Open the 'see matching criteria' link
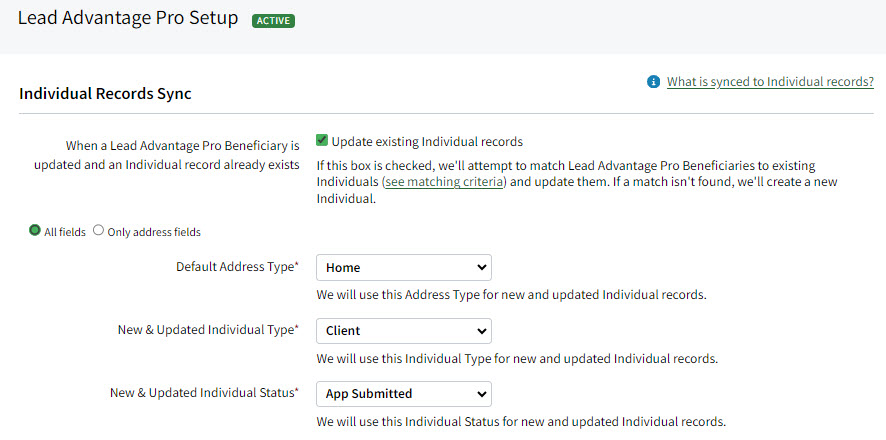886x440 pixels. click(444, 182)
